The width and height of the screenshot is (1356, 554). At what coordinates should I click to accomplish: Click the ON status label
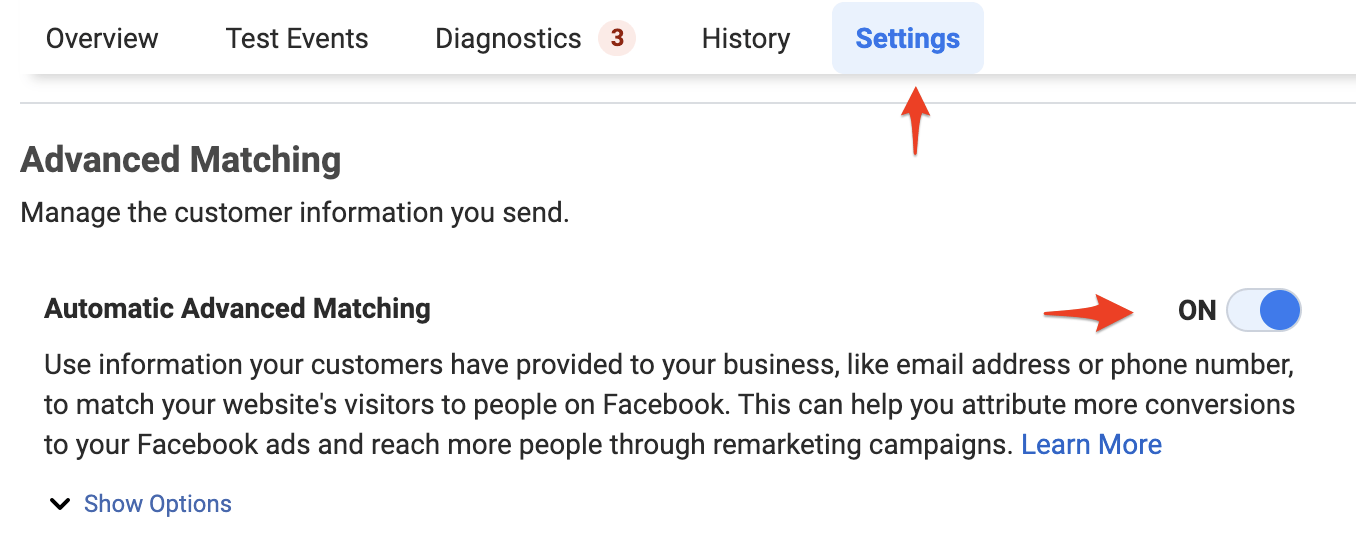point(1197,311)
